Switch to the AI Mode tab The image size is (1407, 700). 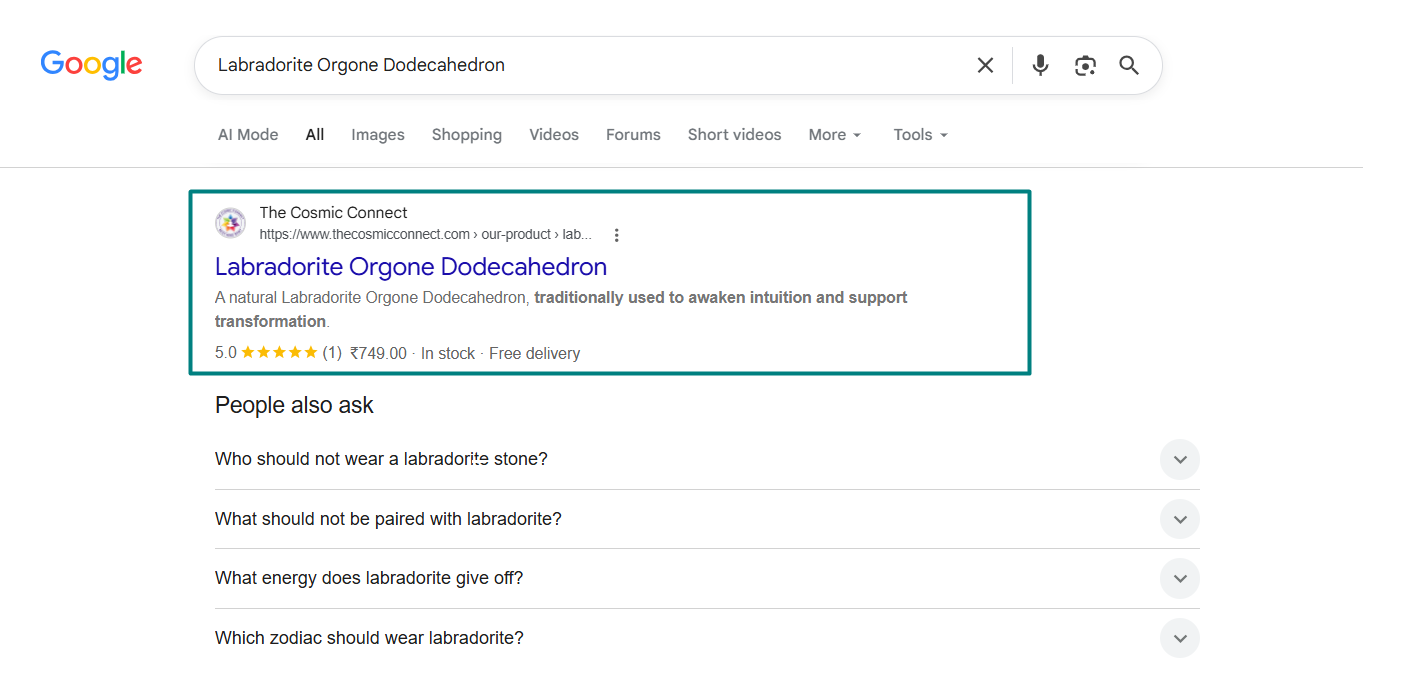pos(248,135)
